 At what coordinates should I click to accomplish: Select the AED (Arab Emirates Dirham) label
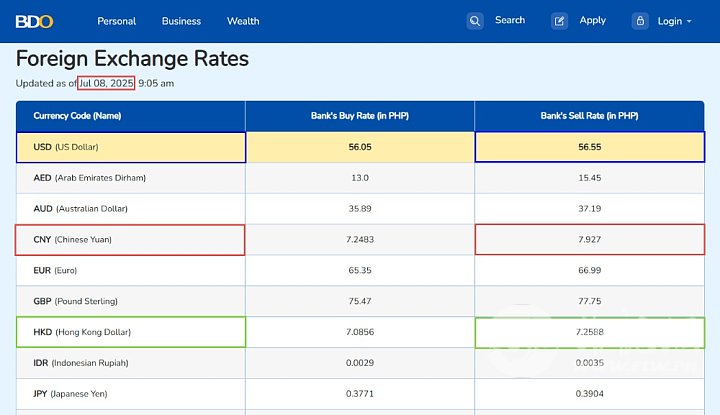coord(90,178)
